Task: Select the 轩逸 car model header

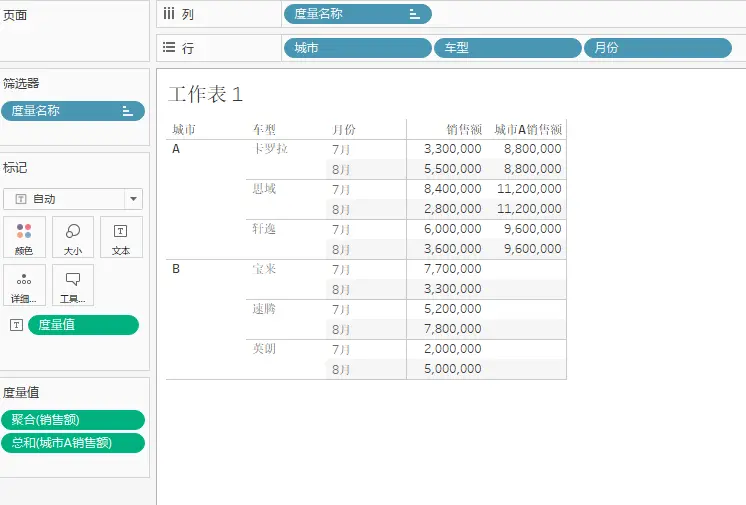Action: pos(264,229)
